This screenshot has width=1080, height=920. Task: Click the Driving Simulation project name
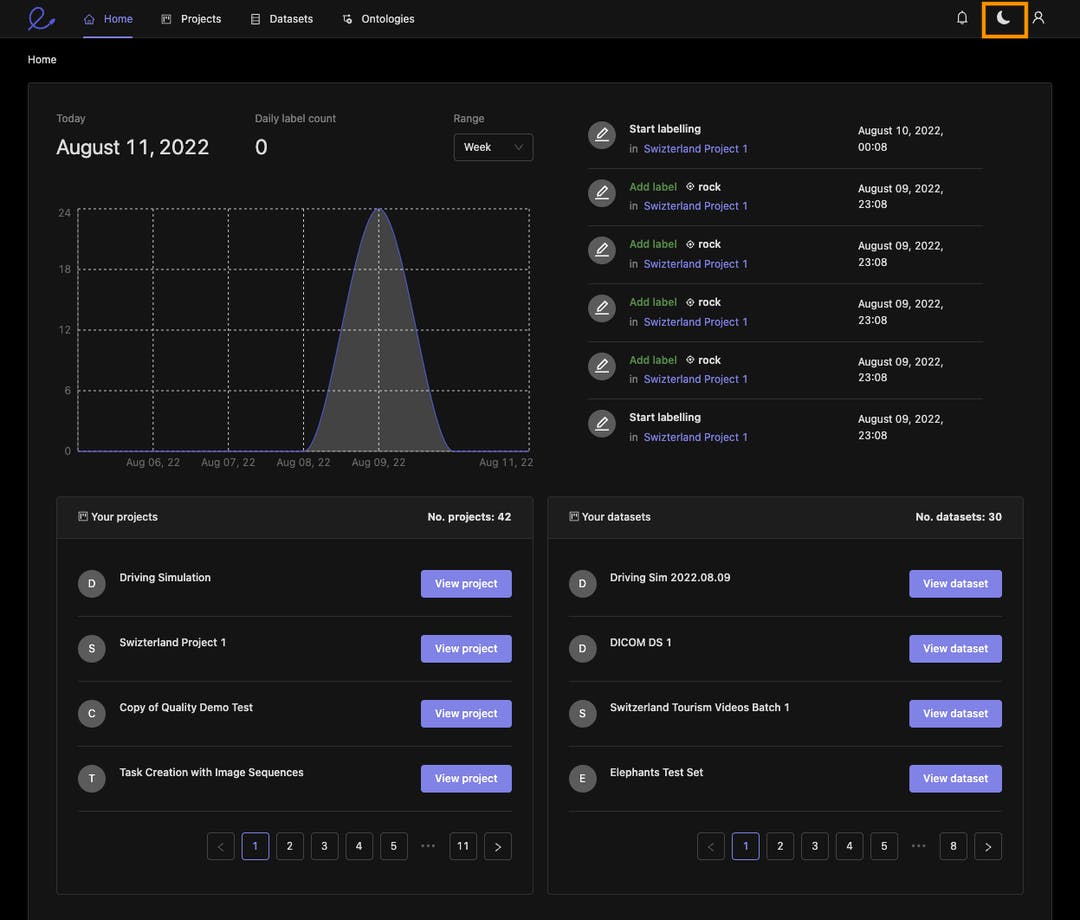coord(165,578)
